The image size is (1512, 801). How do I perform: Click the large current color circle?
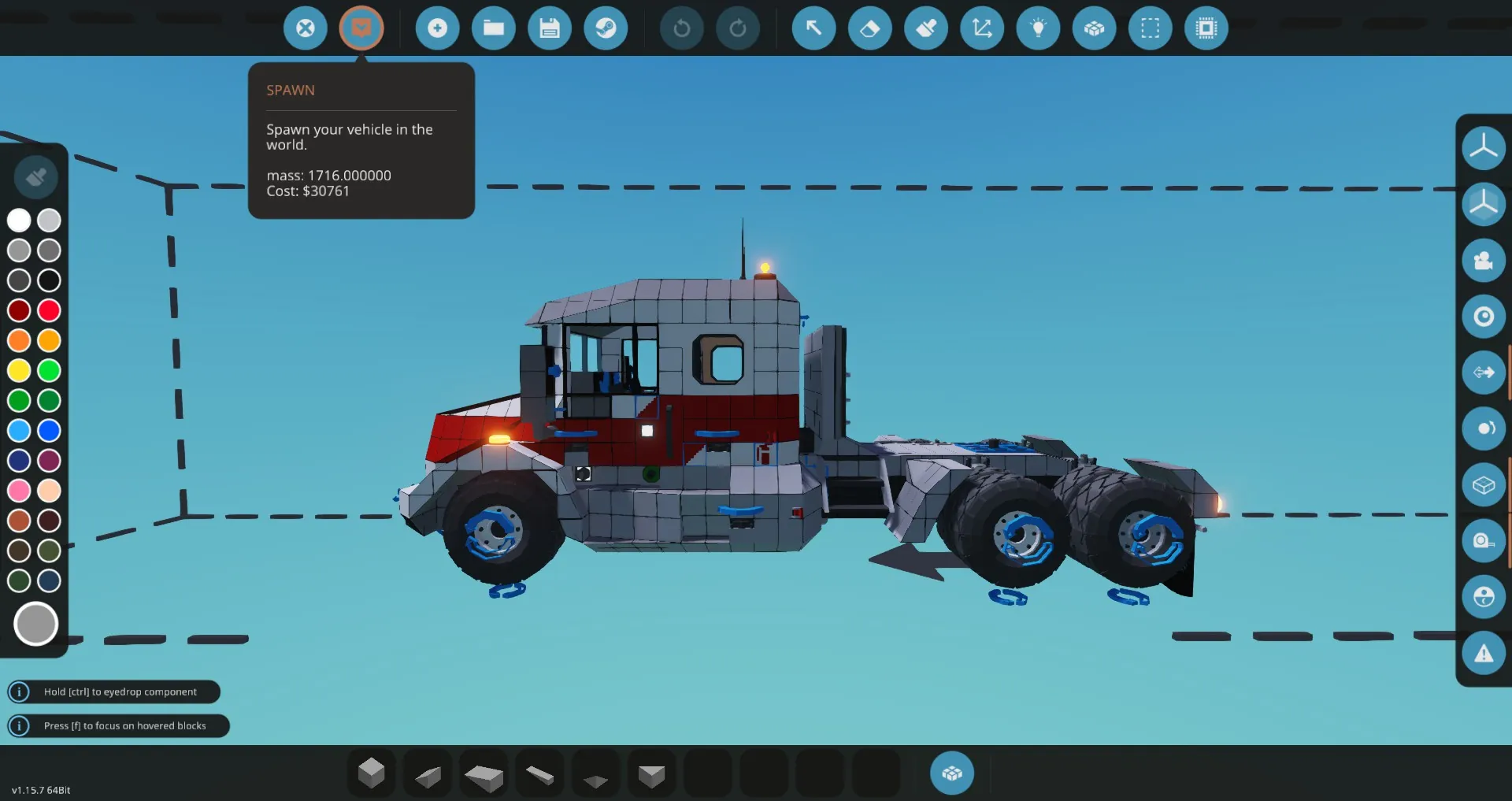pos(36,624)
